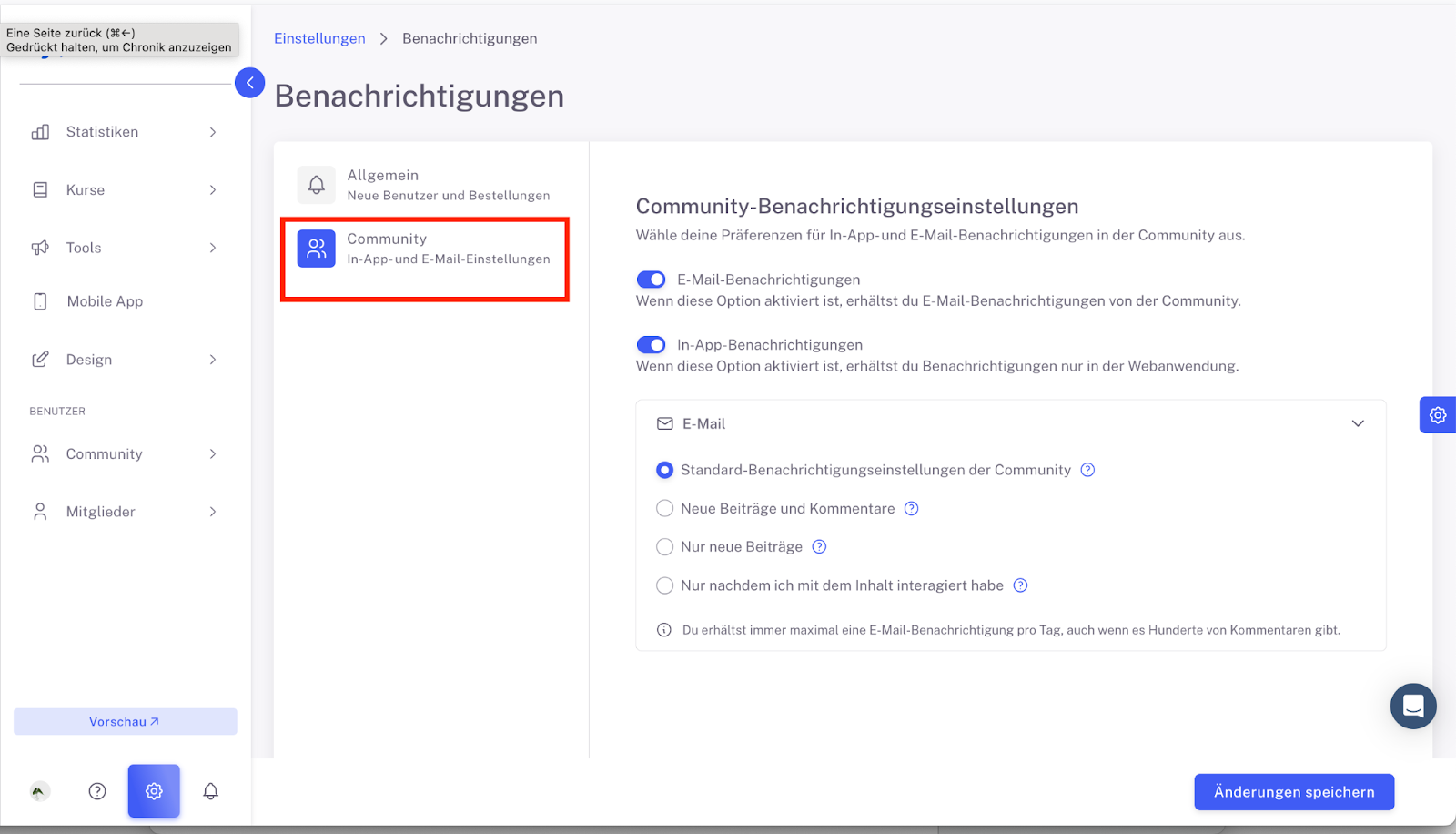Collapse the E-Mail section chevron
The width and height of the screenshot is (1456, 834).
pyautogui.click(x=1358, y=423)
